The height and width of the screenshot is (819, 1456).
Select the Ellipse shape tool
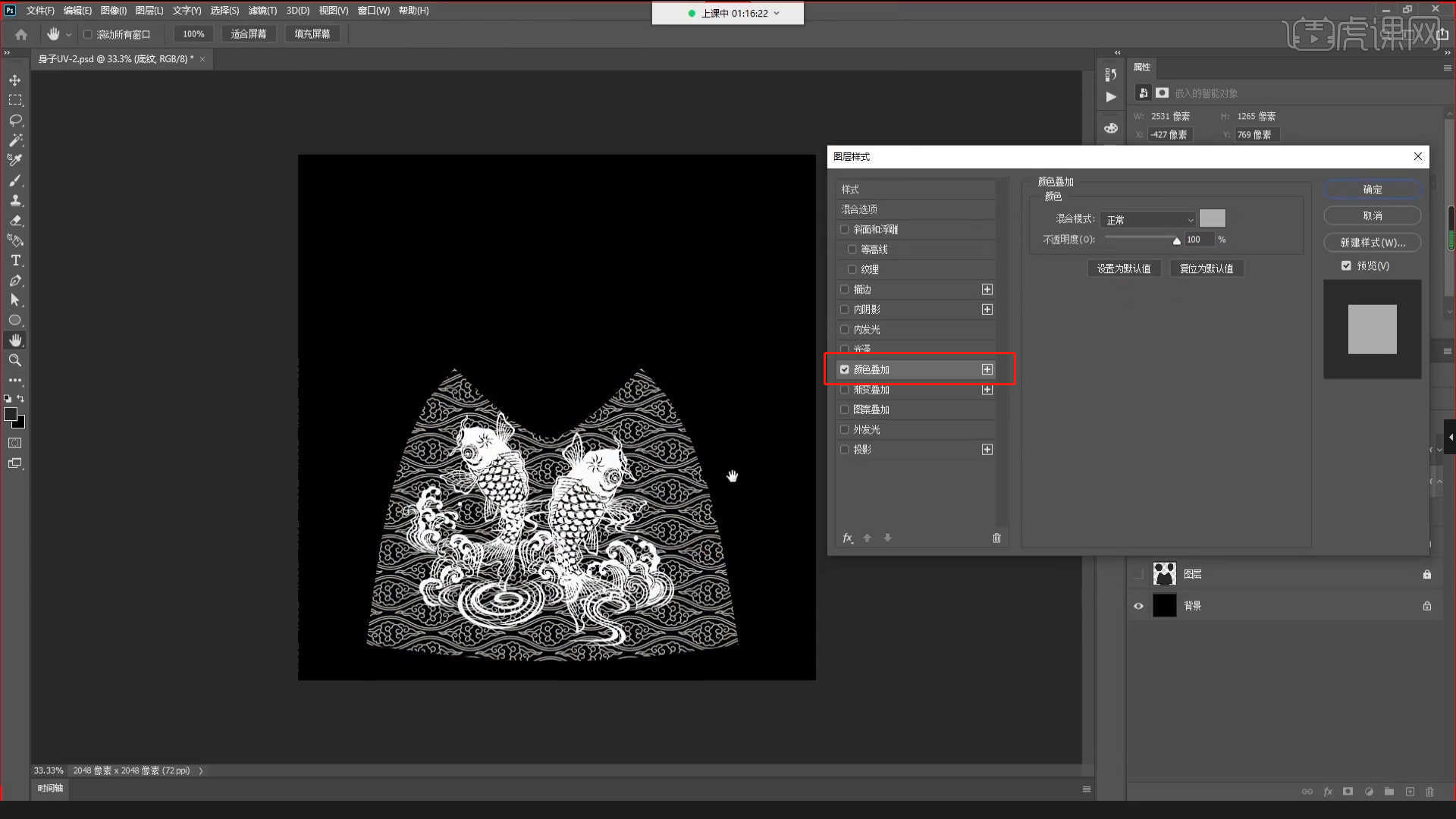[15, 320]
